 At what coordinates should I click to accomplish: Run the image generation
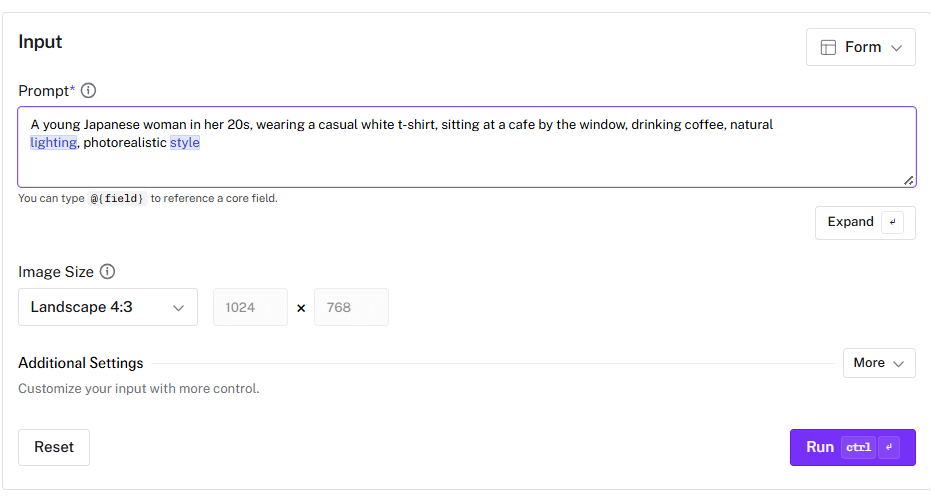coord(820,447)
